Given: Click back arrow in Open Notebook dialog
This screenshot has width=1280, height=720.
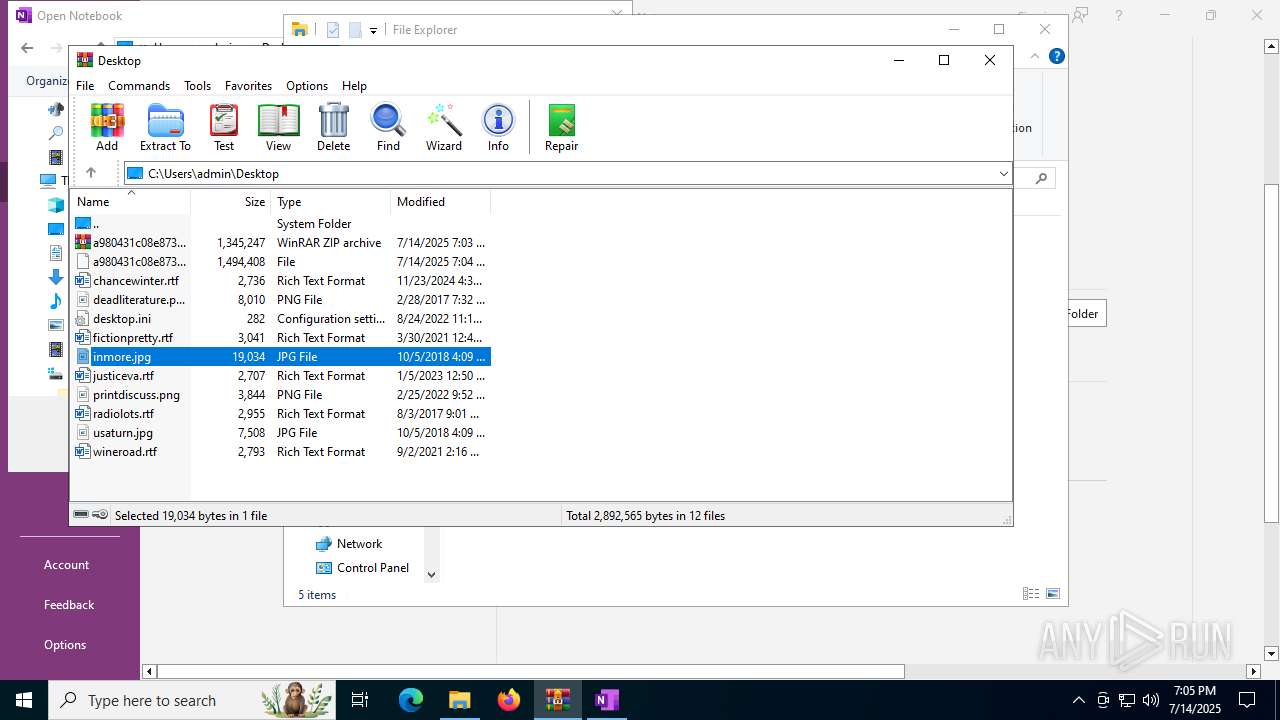Looking at the screenshot, I should click(27, 48).
